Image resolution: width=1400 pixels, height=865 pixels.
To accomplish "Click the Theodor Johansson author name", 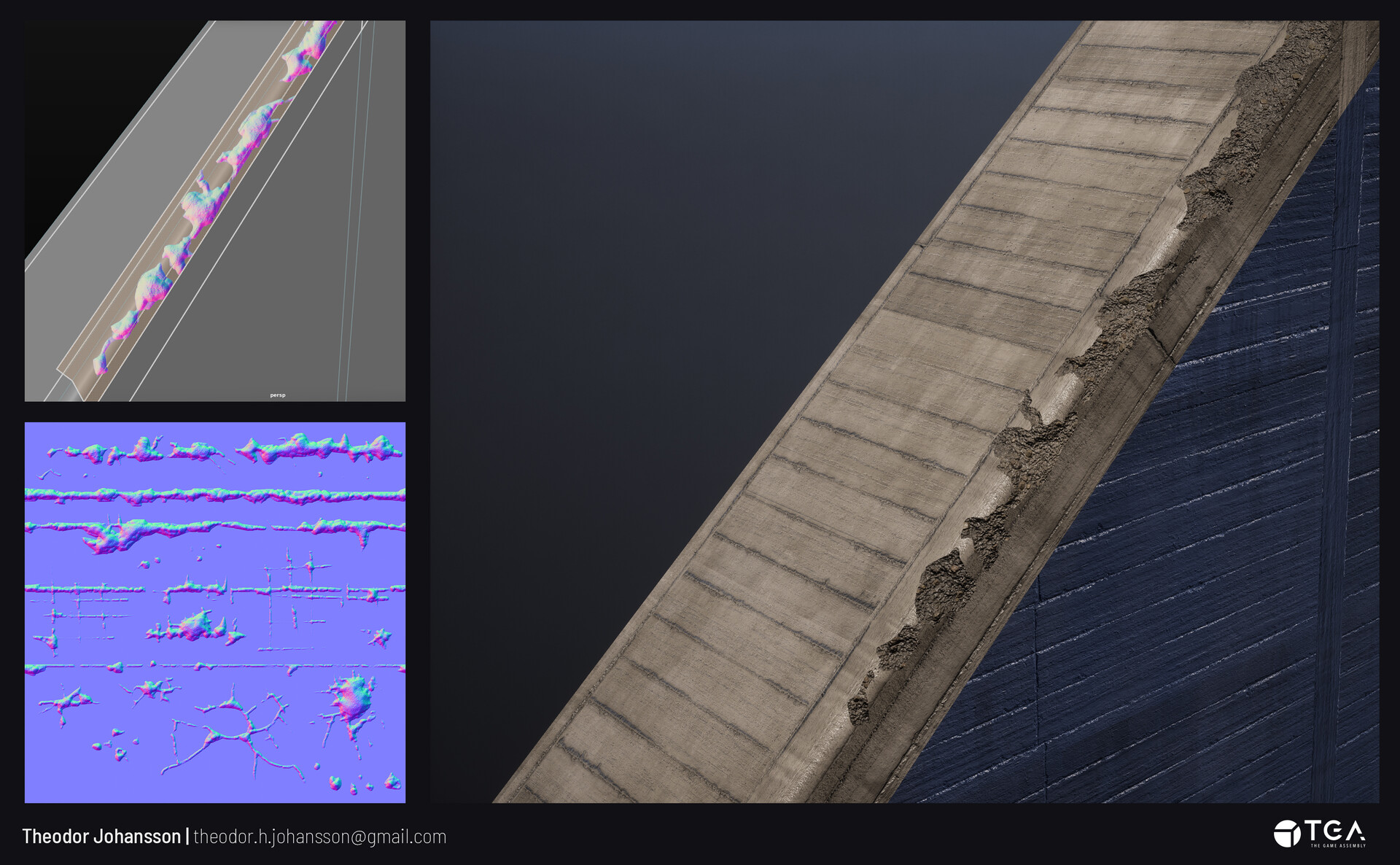I will 101,837.
